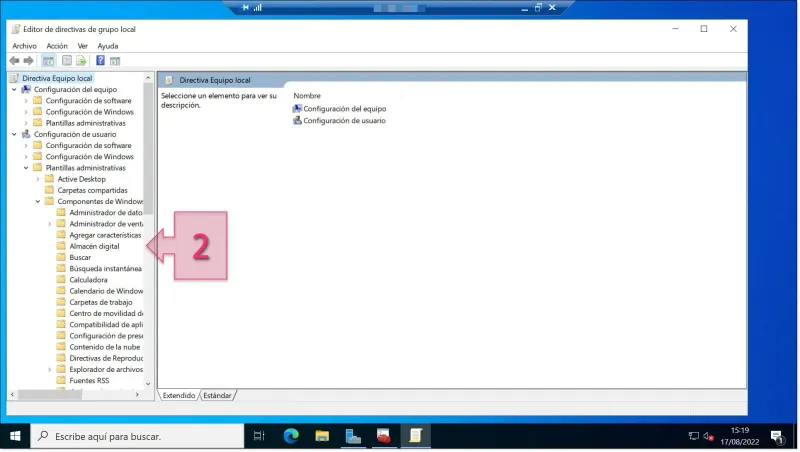Select Almacén digital folder in tree

[94, 246]
